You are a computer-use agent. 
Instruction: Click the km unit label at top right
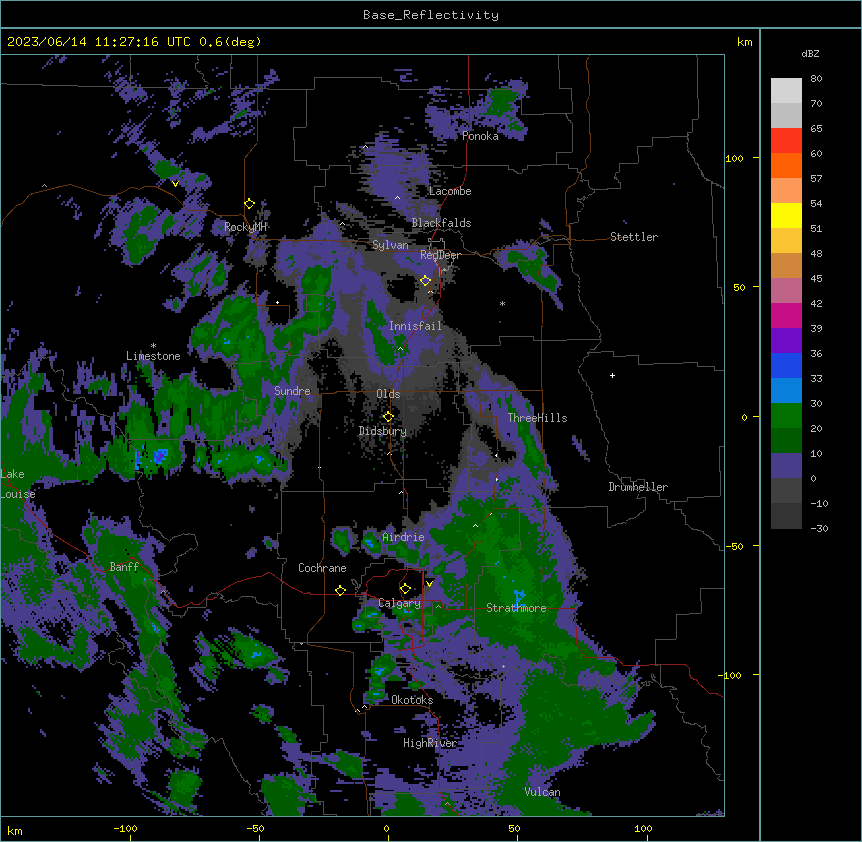744,42
